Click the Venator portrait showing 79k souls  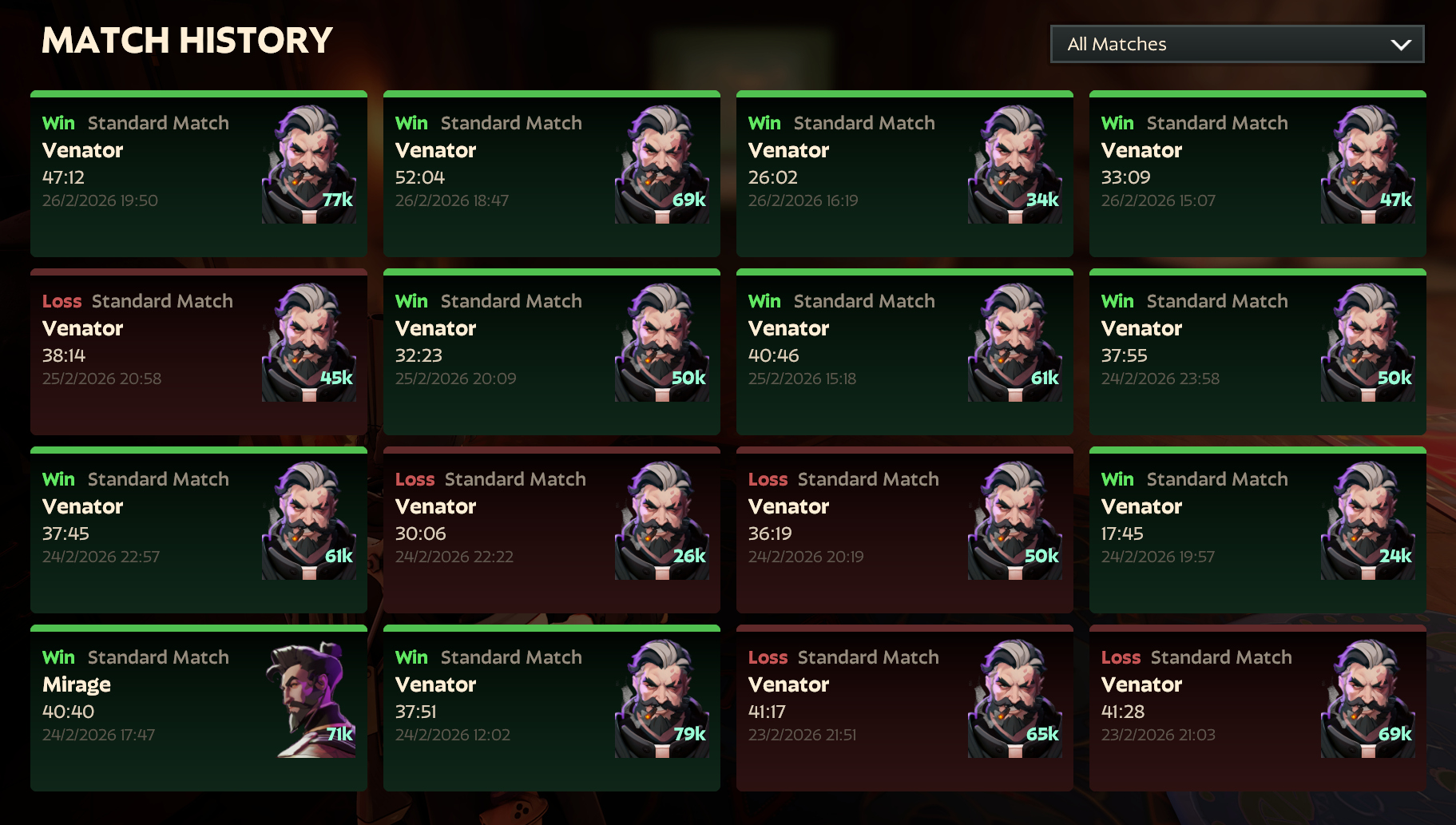[x=662, y=699]
